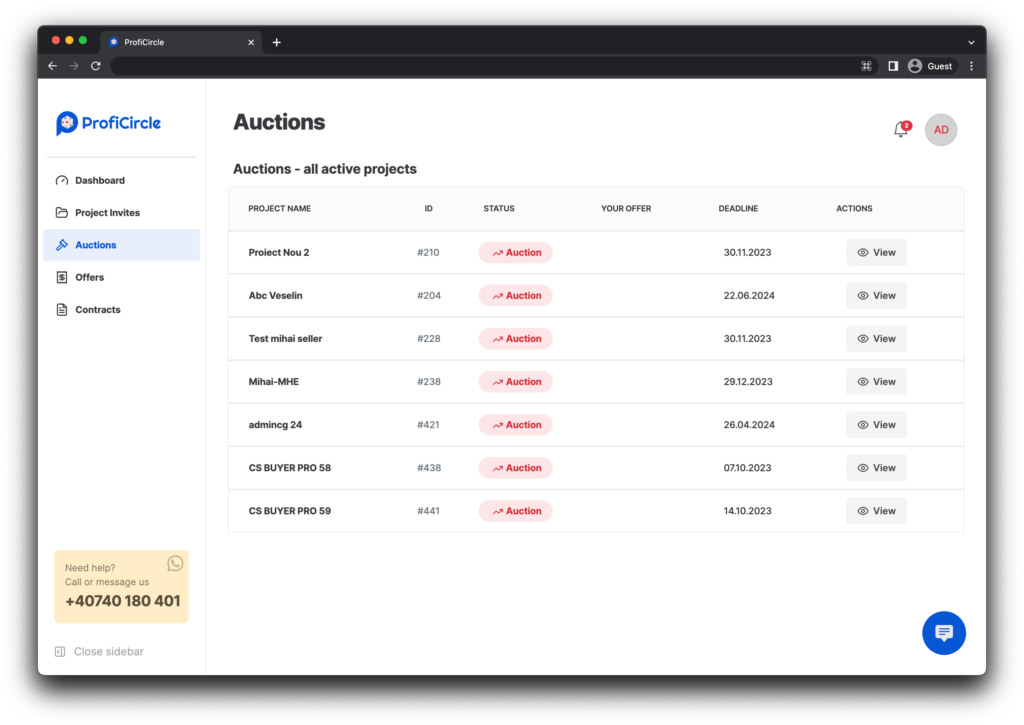View the Test mihai seller auction
Image resolution: width=1024 pixels, height=725 pixels.
click(x=876, y=338)
